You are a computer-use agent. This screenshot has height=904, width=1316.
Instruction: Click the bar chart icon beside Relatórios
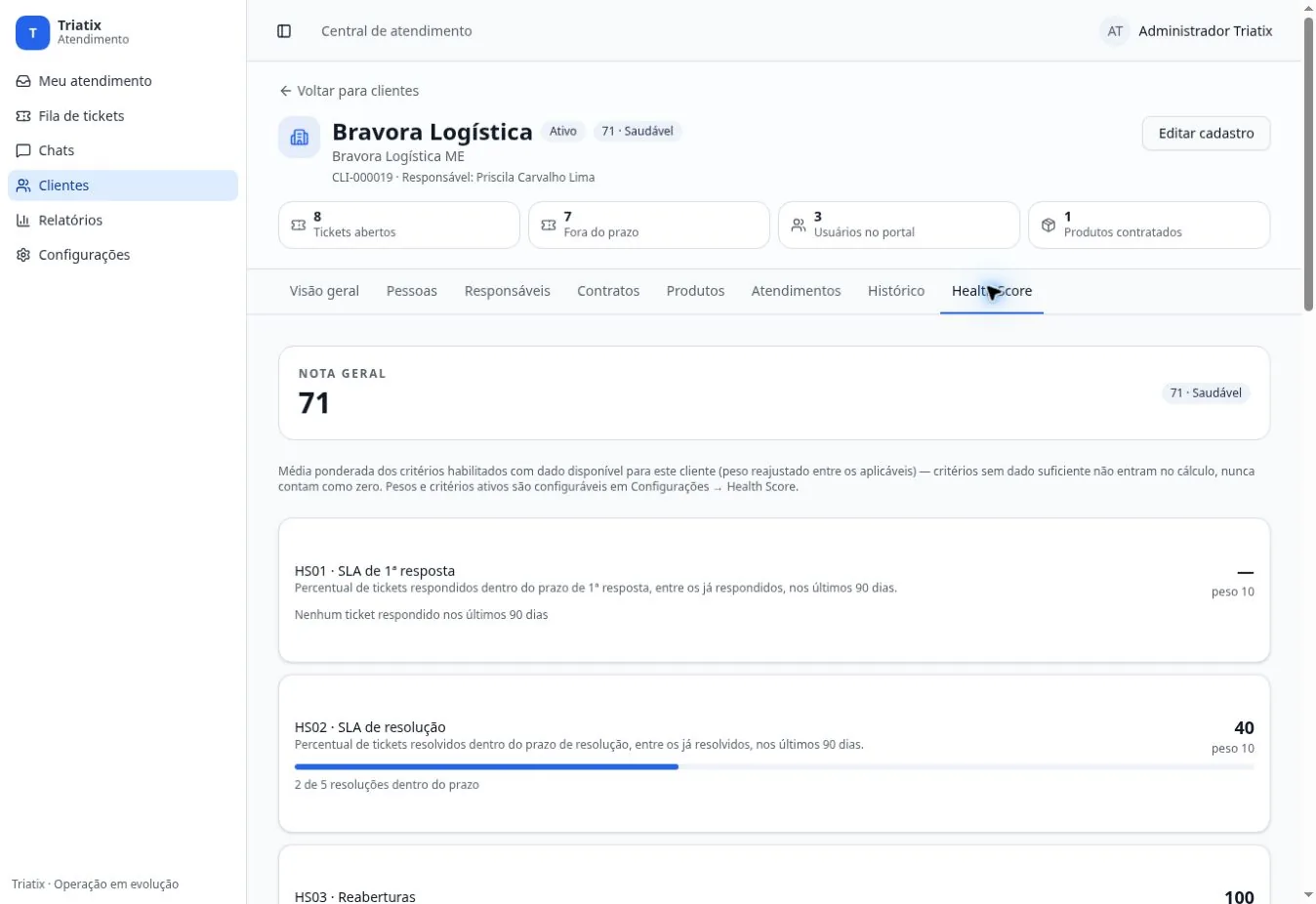point(23,221)
